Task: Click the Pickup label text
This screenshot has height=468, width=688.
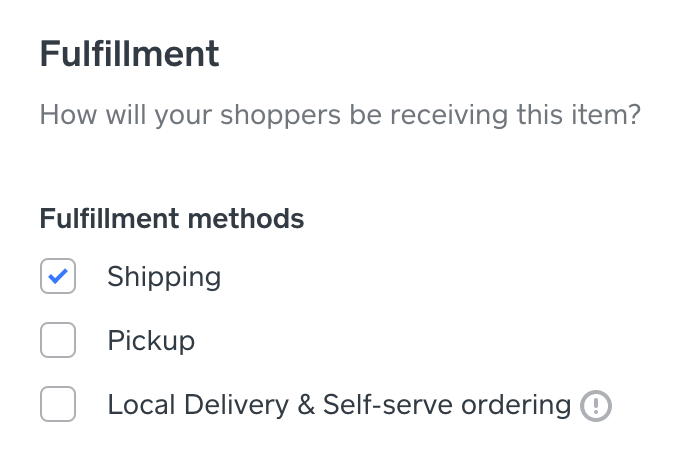Action: click(x=151, y=341)
